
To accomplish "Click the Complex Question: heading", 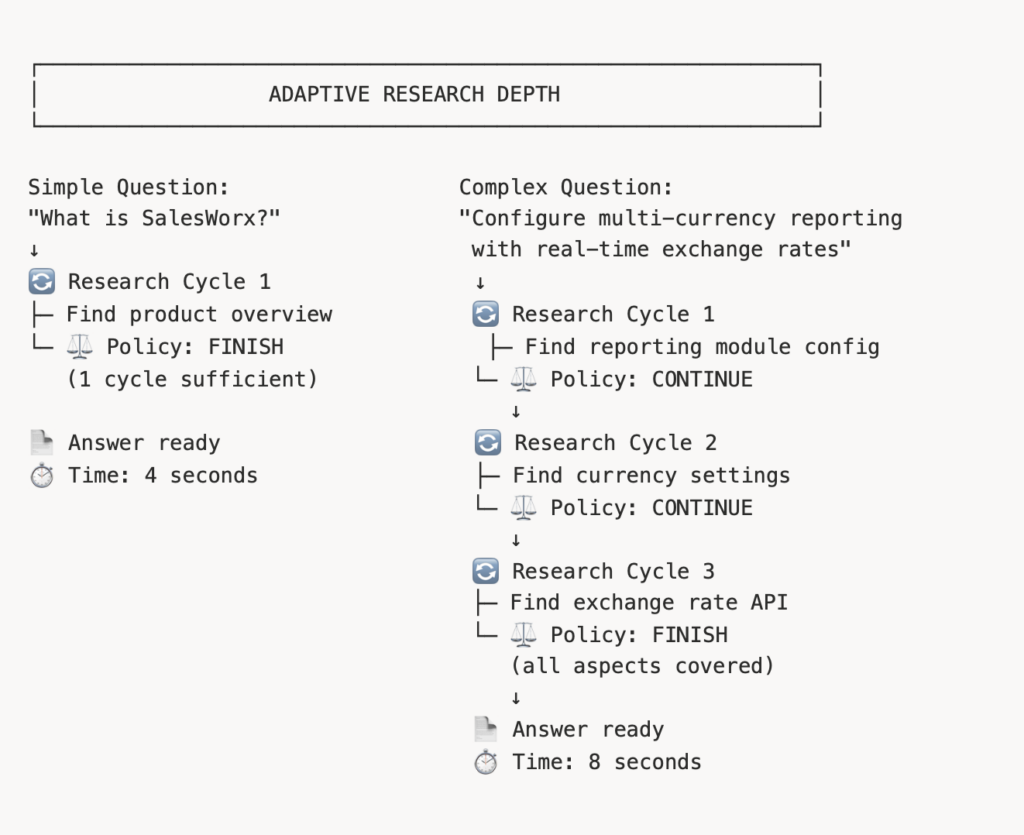I will pos(566,187).
